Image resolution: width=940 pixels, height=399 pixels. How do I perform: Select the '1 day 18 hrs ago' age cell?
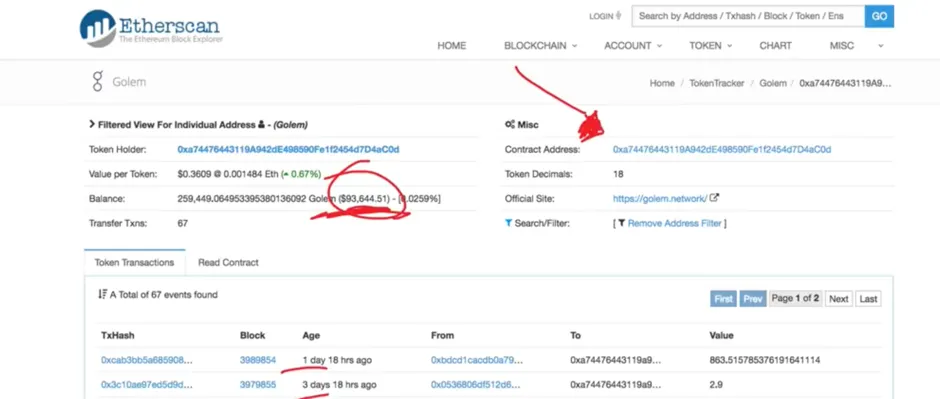(337, 360)
